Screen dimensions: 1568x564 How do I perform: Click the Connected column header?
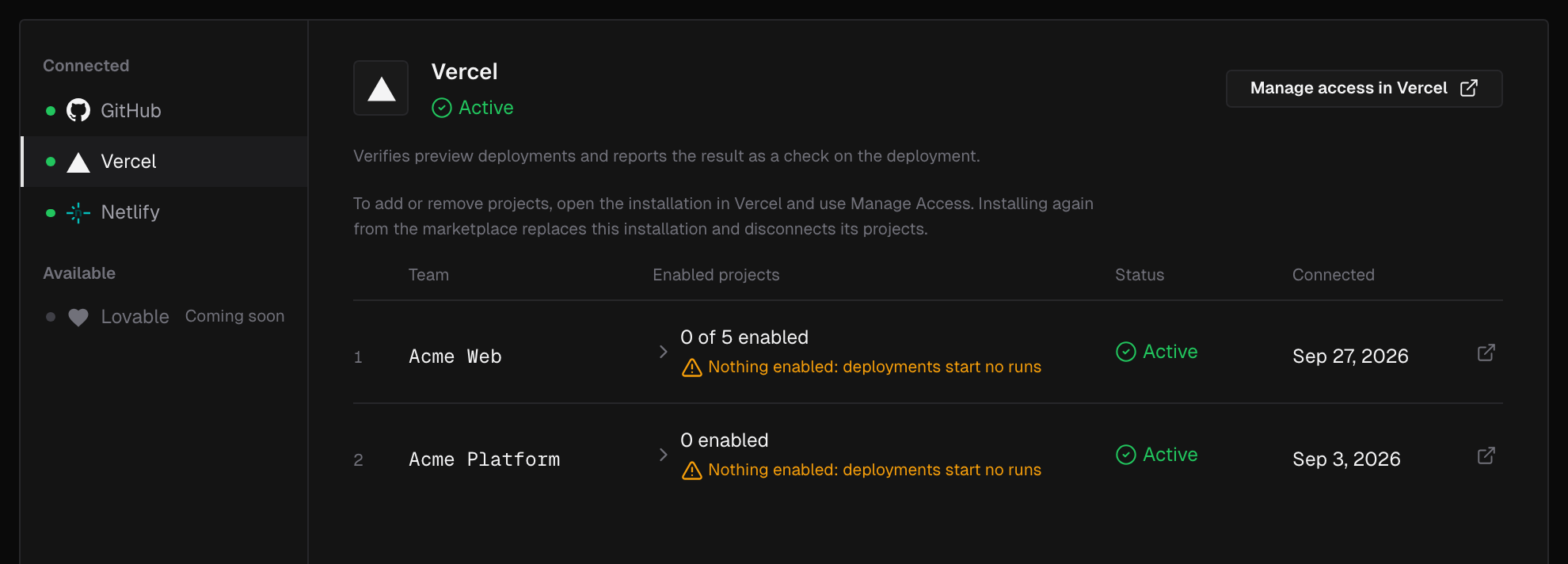[1334, 275]
